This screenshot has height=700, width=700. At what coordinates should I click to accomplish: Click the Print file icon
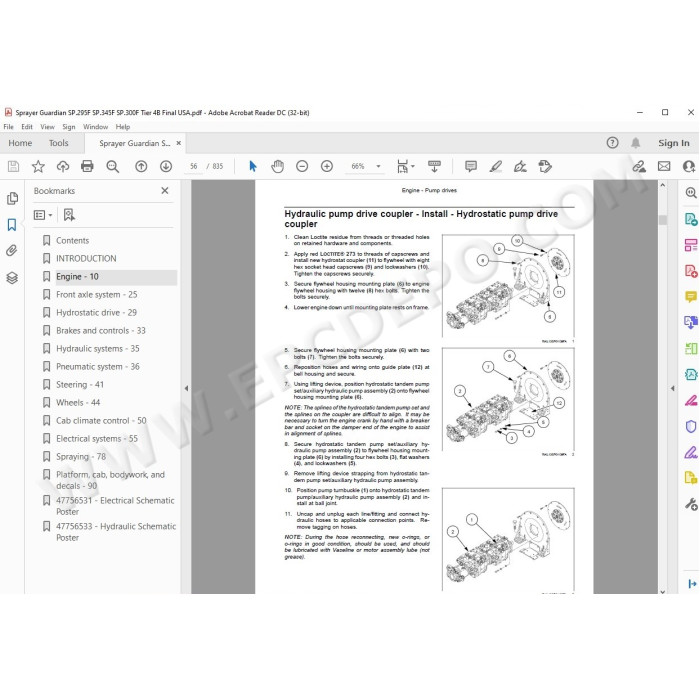click(87, 167)
